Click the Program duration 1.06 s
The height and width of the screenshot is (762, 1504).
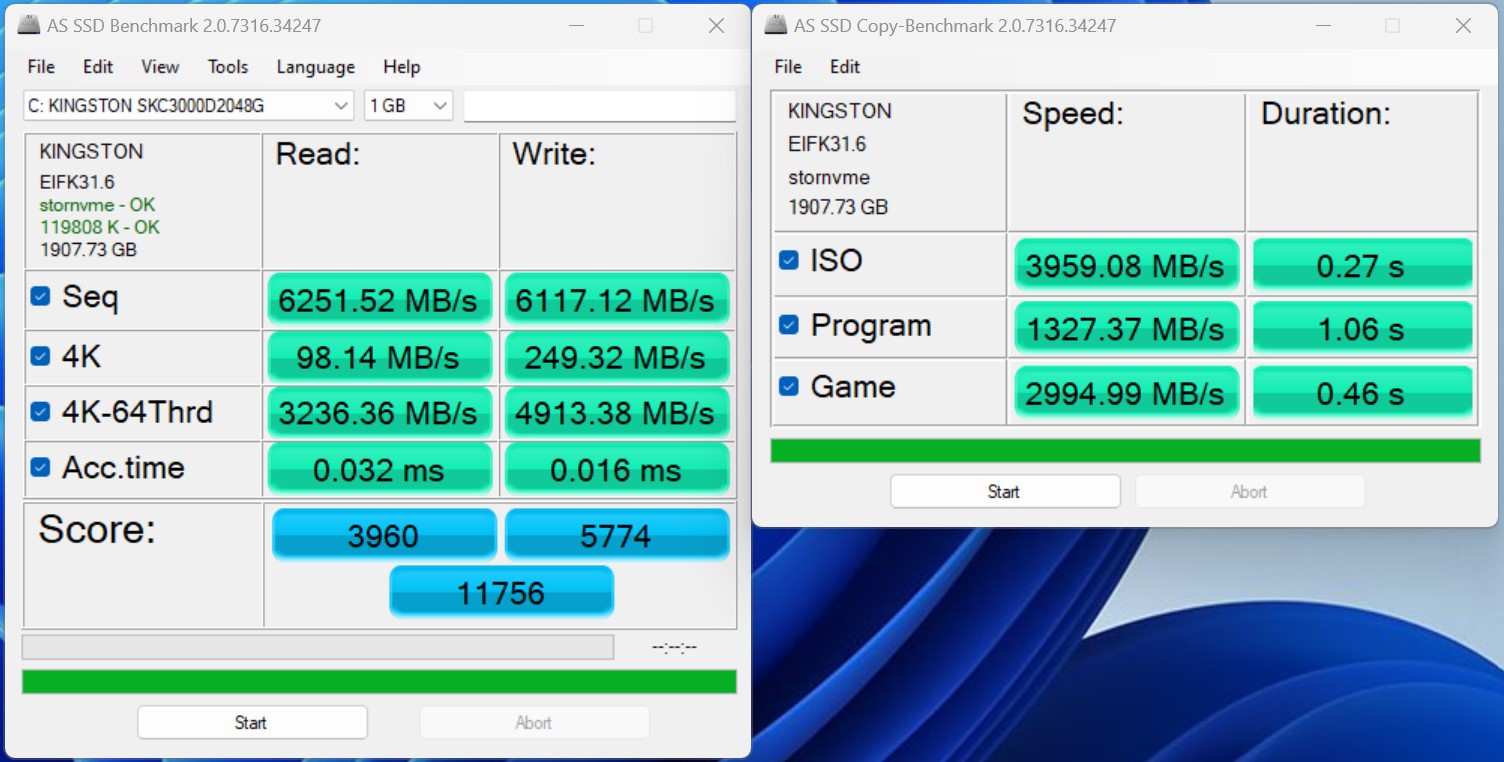coord(1362,328)
